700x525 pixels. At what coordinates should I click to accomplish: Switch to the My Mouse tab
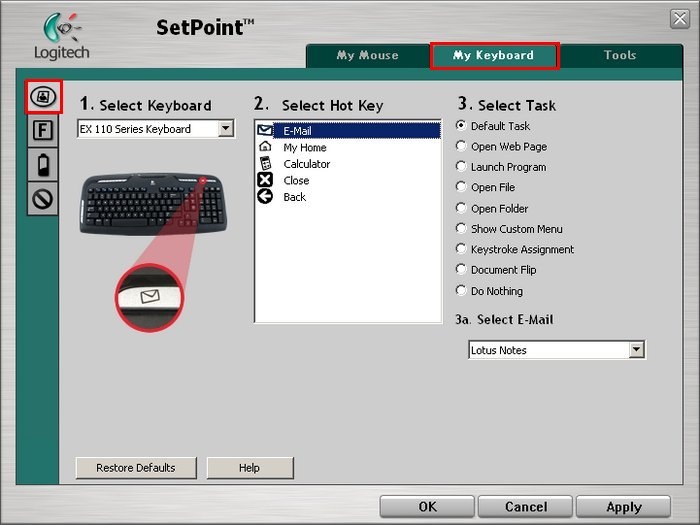click(367, 55)
